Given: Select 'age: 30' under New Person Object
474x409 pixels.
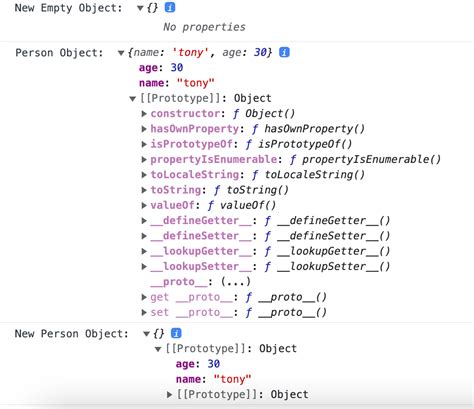Looking at the screenshot, I should (198, 364).
